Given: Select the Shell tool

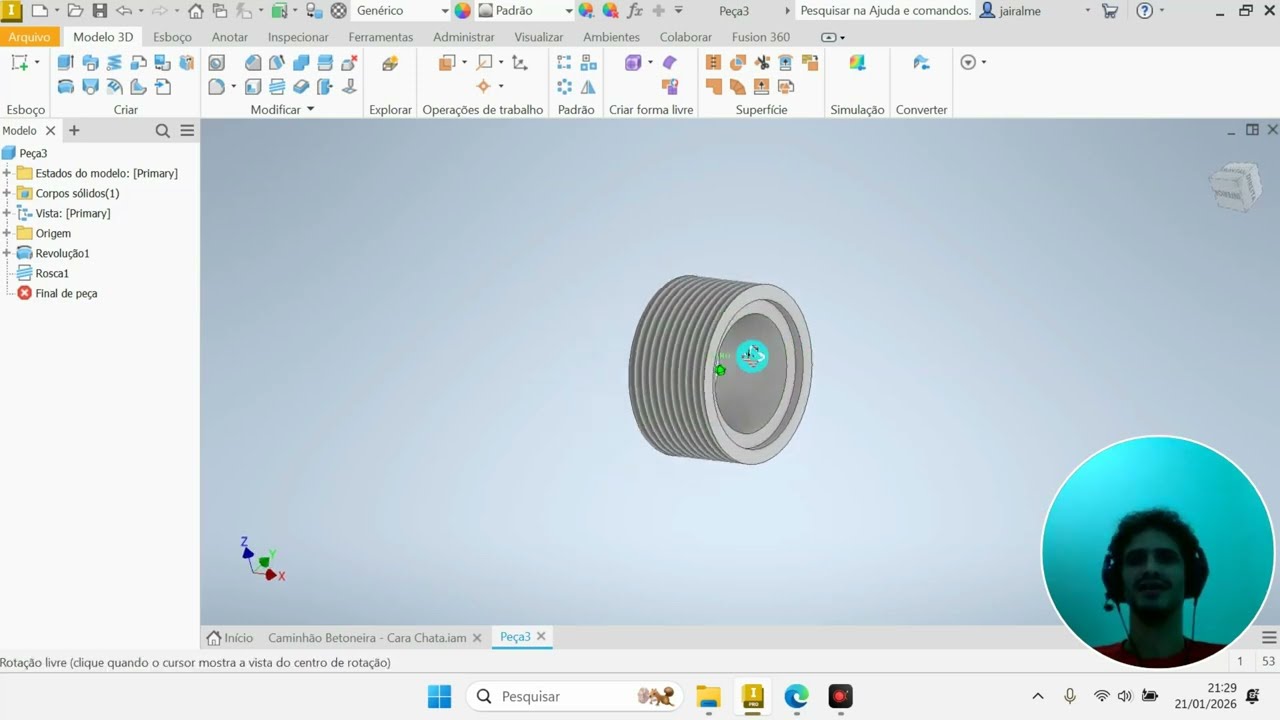Looking at the screenshot, I should click(253, 87).
